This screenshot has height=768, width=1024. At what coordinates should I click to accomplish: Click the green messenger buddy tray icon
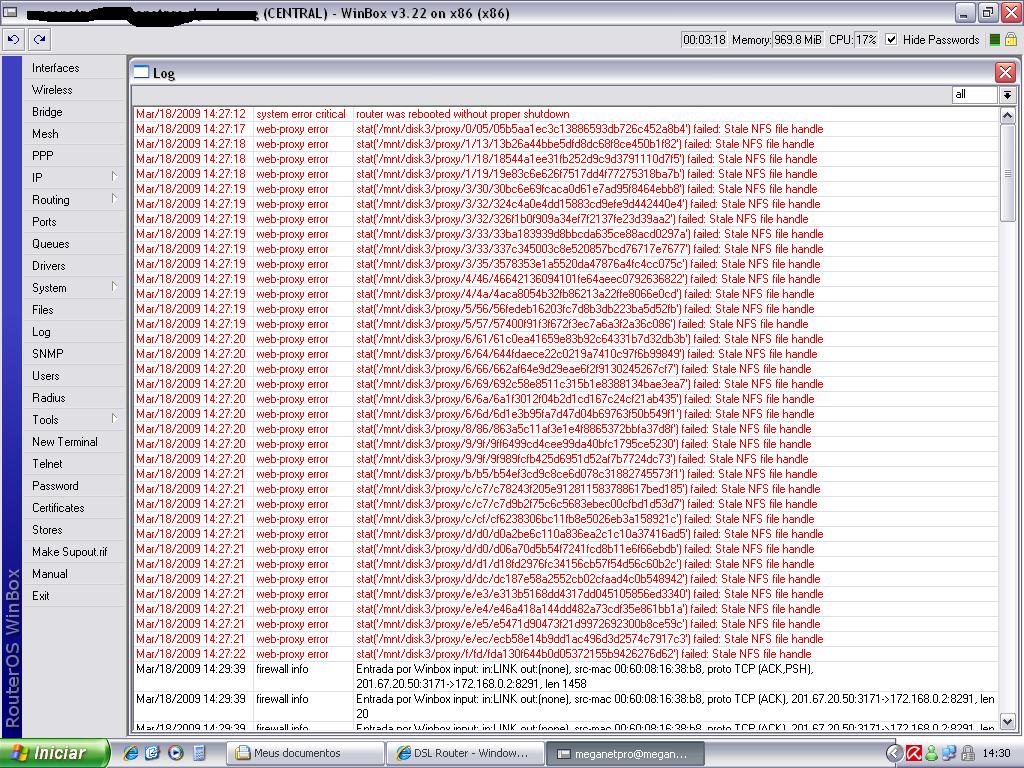pyautogui.click(x=931, y=753)
